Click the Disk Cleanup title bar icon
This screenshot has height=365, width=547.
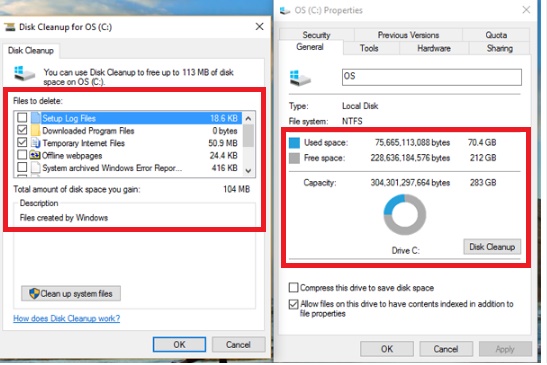pos(10,27)
